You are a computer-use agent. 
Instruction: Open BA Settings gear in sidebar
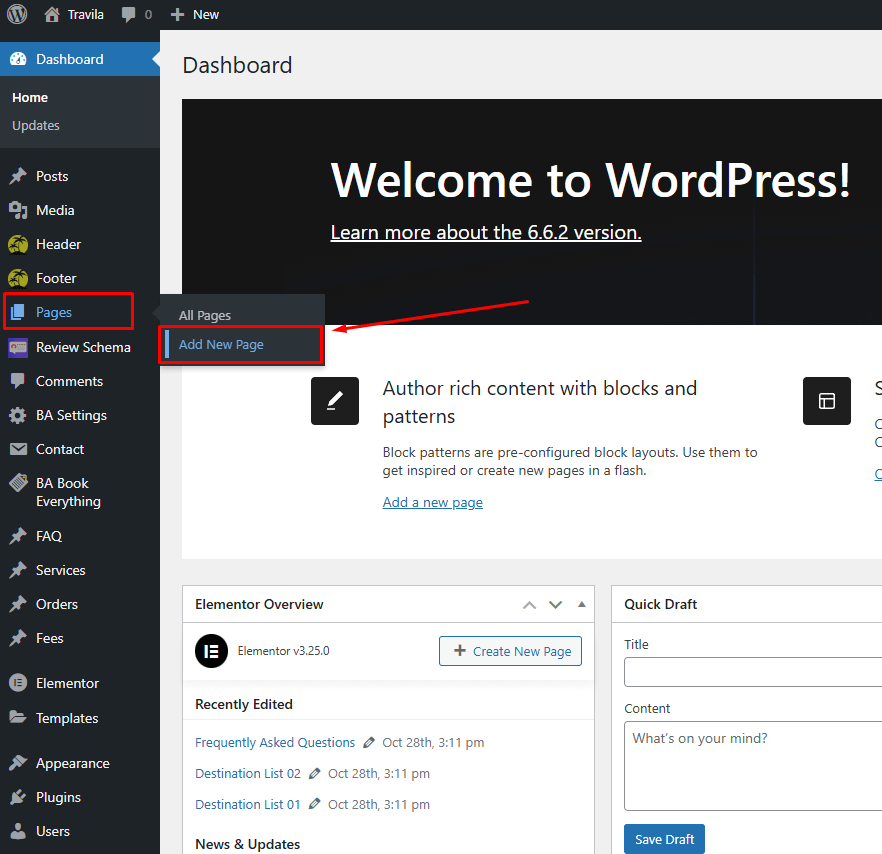(x=18, y=415)
